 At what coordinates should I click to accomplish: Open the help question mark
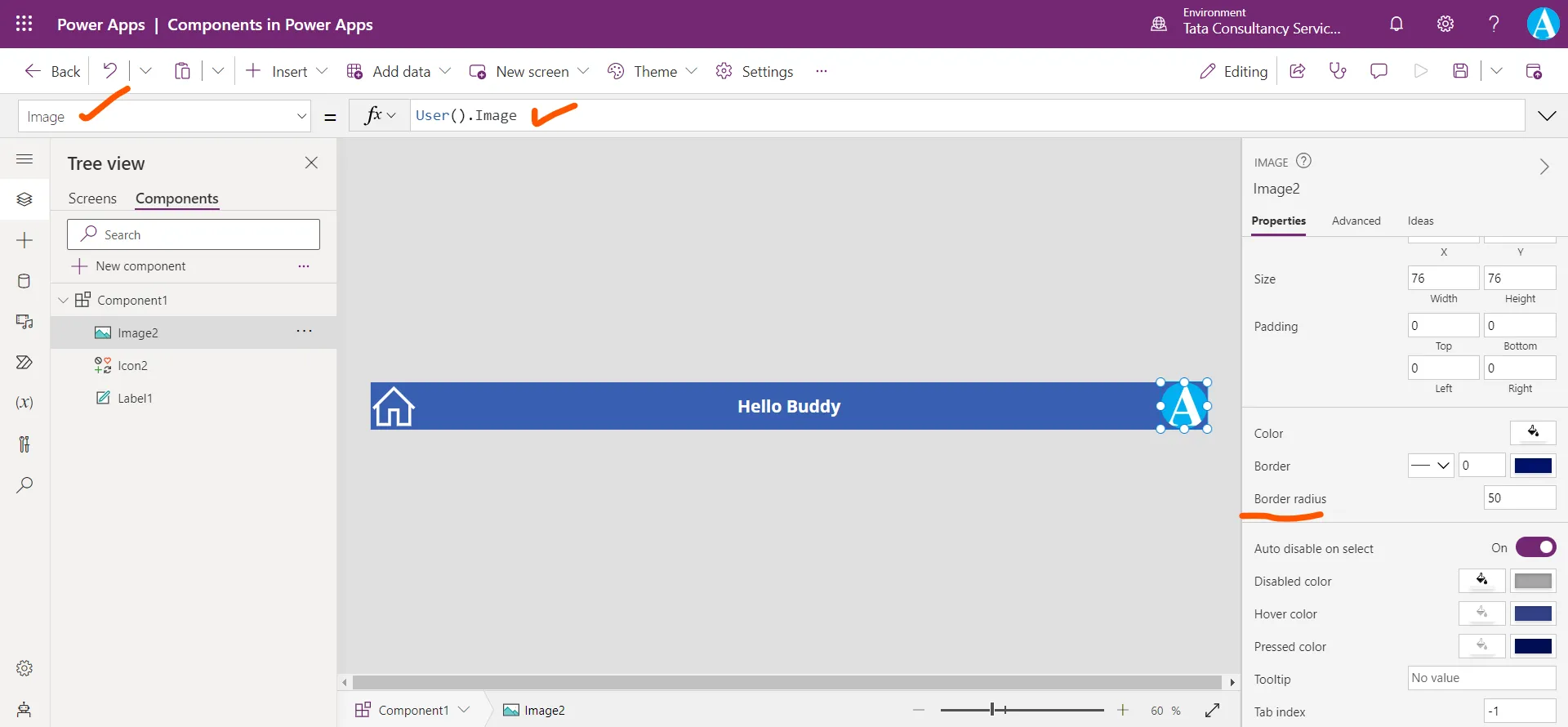coord(1494,24)
